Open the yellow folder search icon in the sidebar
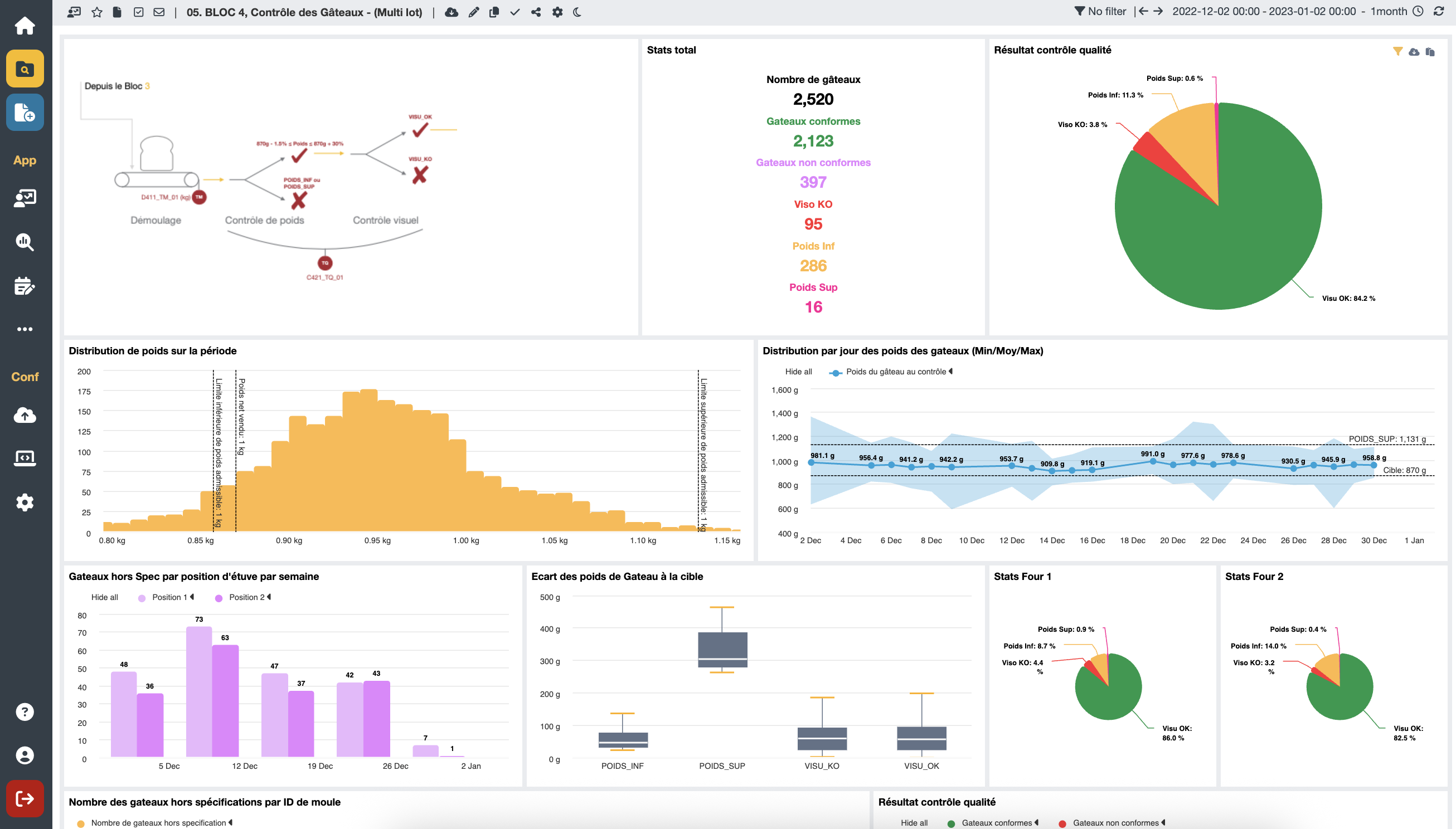 coord(25,69)
